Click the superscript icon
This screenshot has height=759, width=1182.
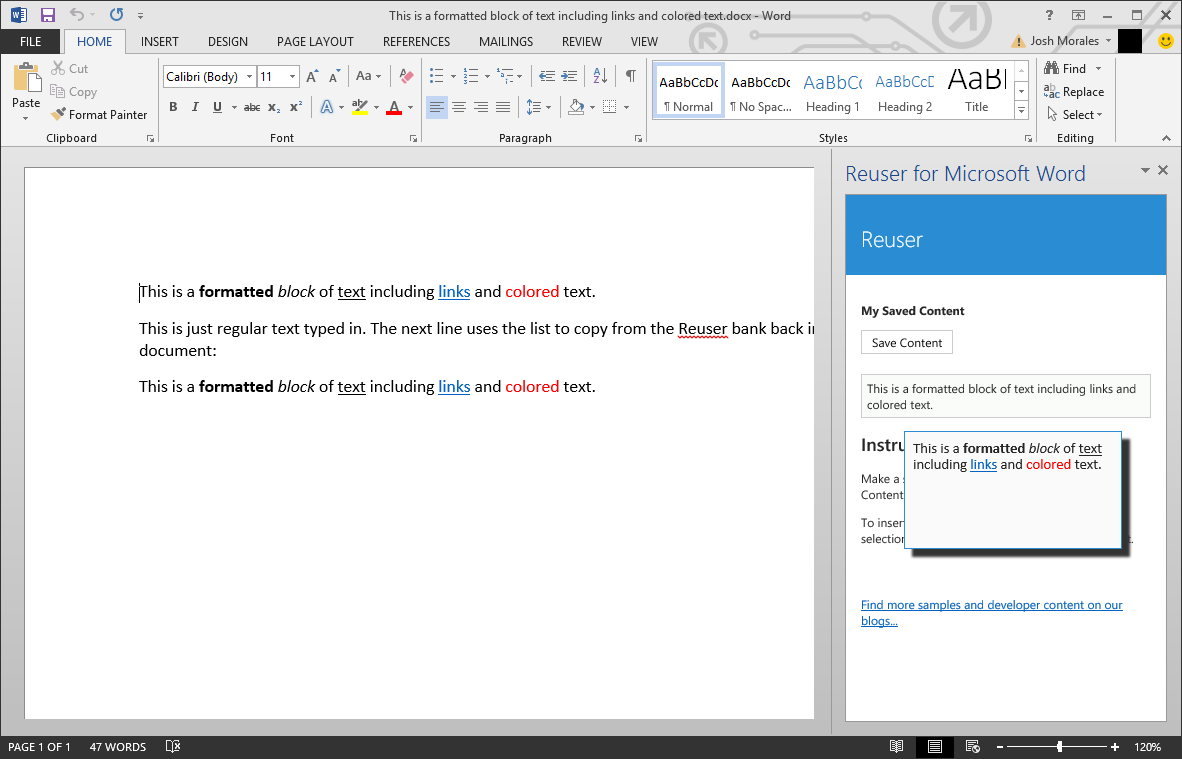click(x=295, y=106)
